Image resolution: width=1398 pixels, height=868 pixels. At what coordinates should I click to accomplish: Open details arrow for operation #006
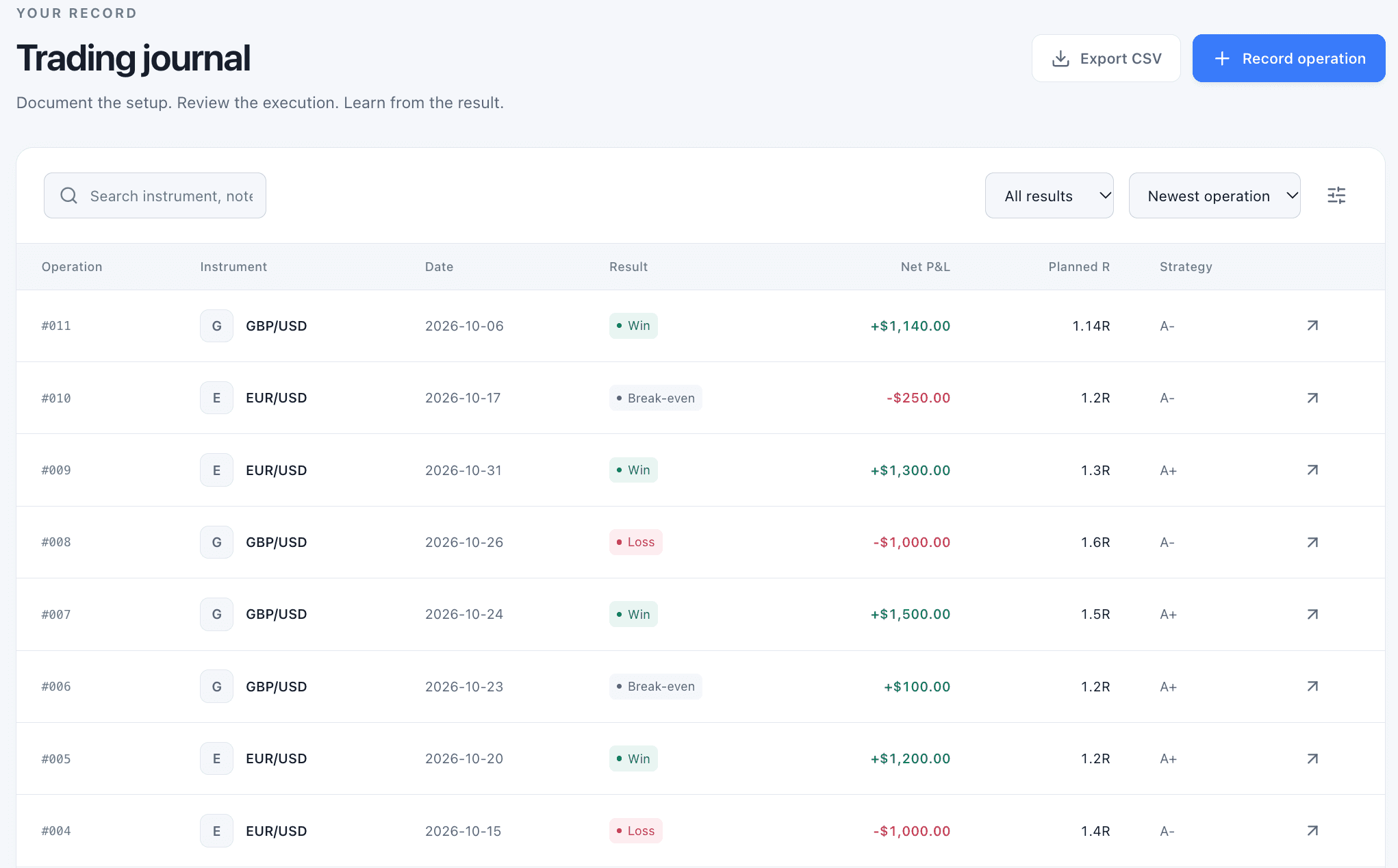[x=1312, y=687]
